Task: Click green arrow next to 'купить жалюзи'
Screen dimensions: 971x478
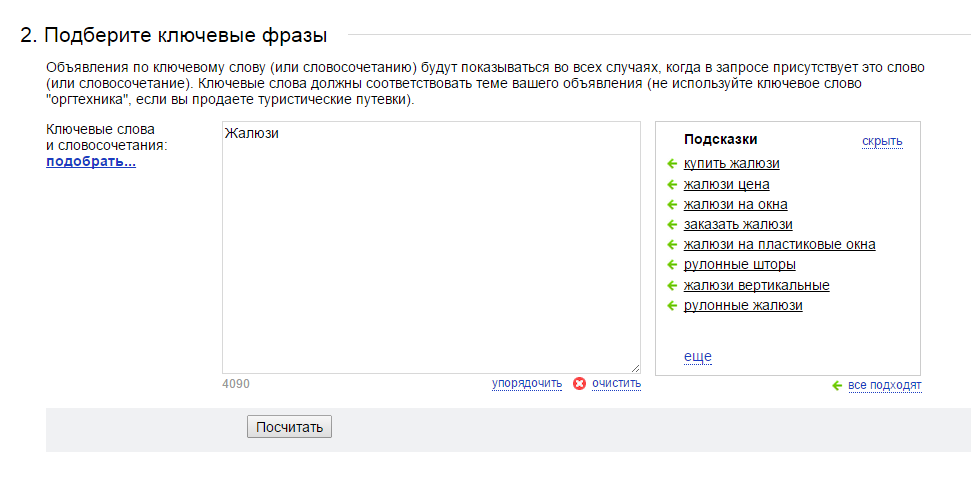Action: point(673,164)
